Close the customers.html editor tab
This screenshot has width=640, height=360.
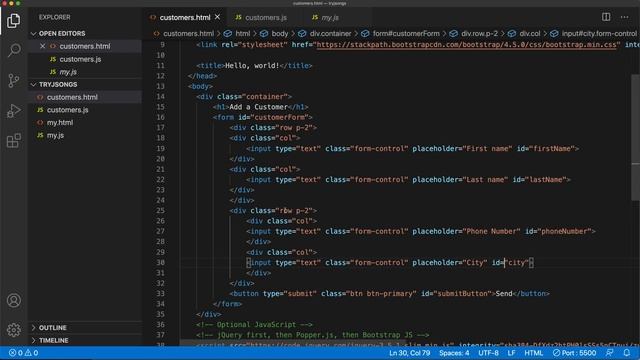pyautogui.click(x=218, y=17)
